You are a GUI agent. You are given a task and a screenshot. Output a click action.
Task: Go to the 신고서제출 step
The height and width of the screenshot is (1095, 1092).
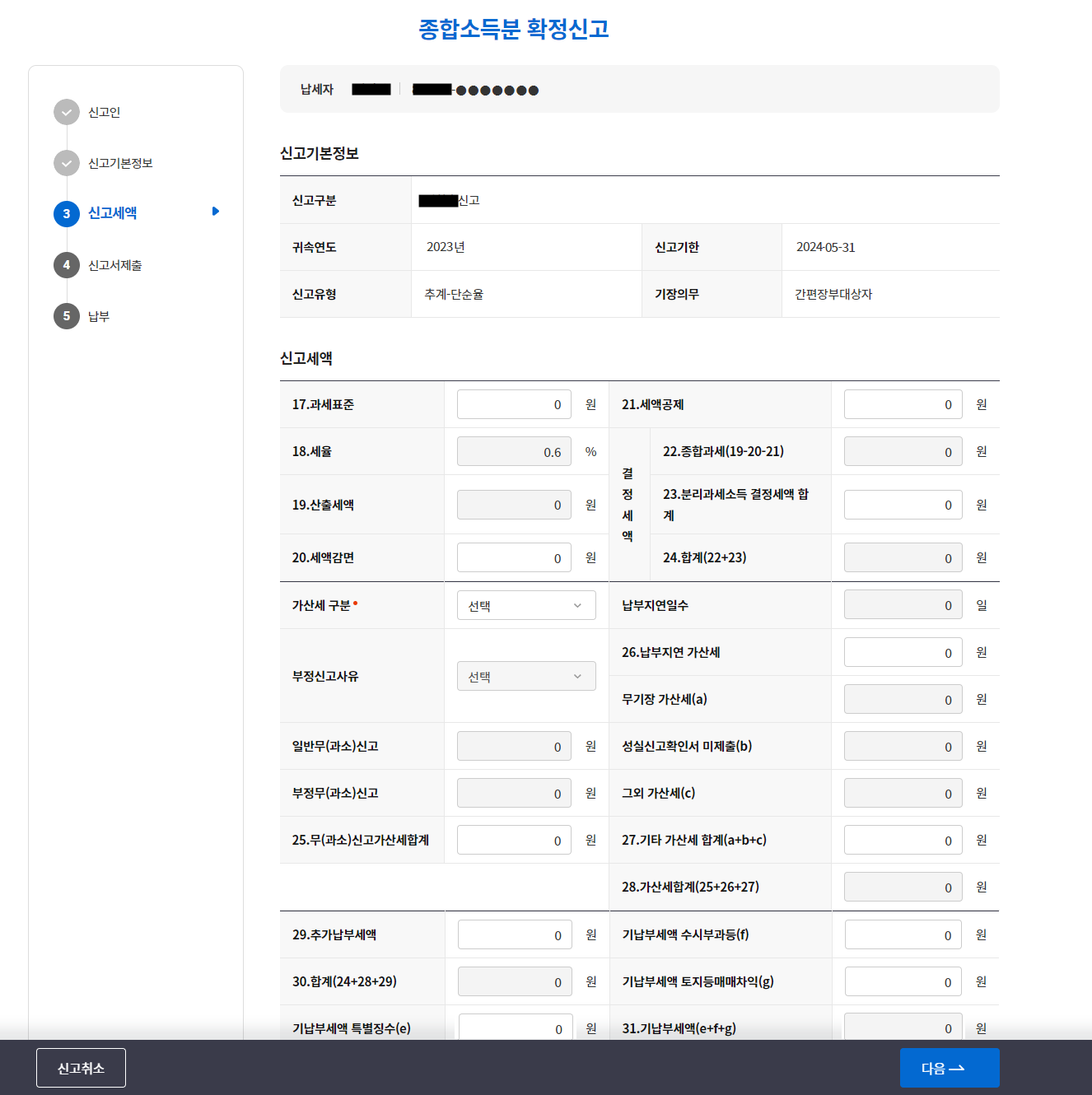click(115, 265)
